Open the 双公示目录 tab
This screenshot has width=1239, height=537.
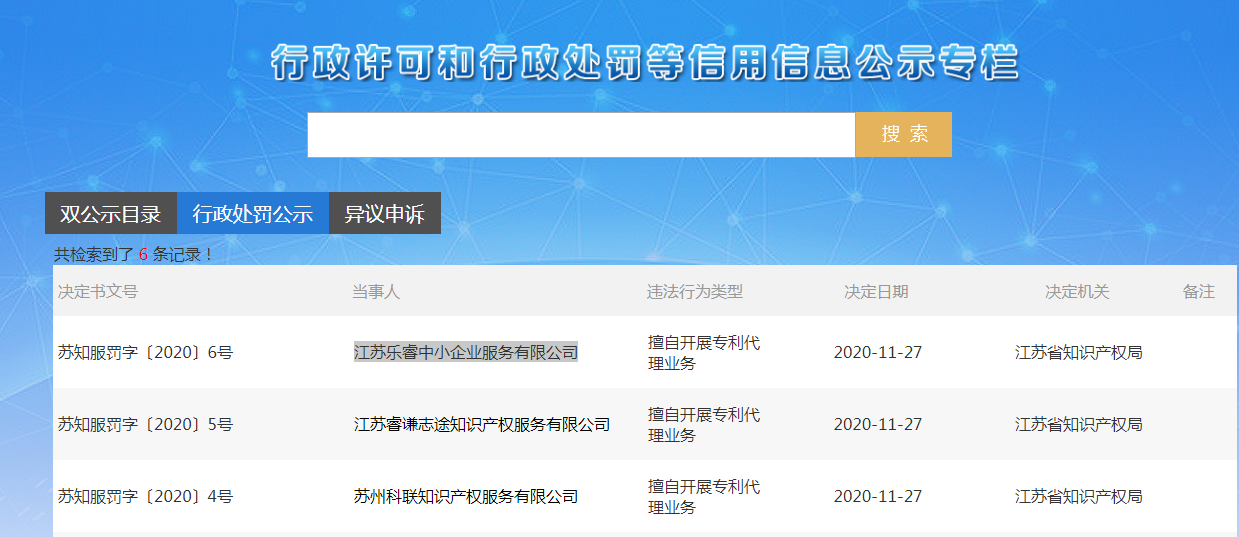pos(111,213)
